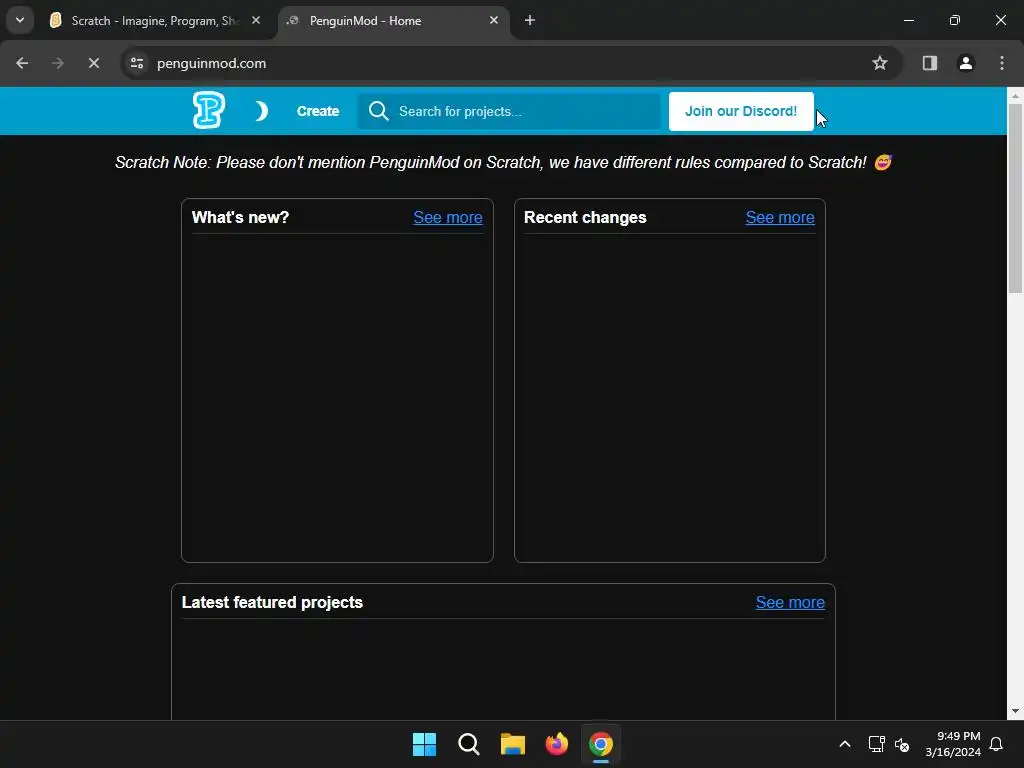1024x768 pixels.
Task: Click the Scratch Note text line
Action: click(503, 162)
